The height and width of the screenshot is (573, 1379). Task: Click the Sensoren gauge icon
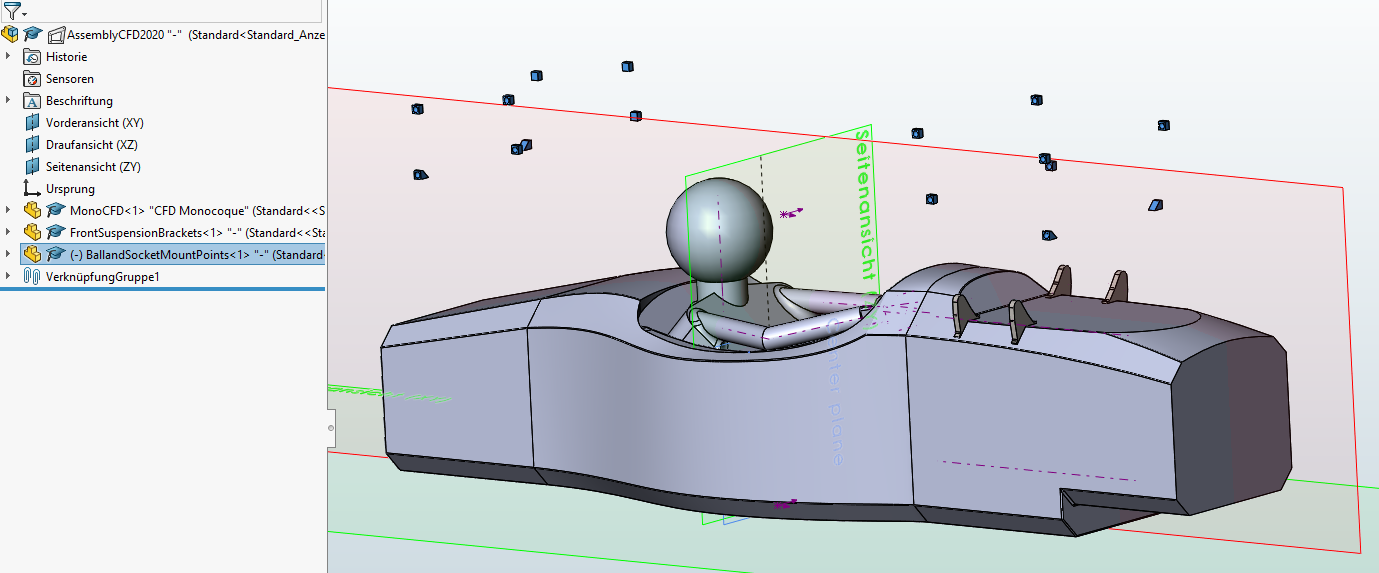click(32, 79)
